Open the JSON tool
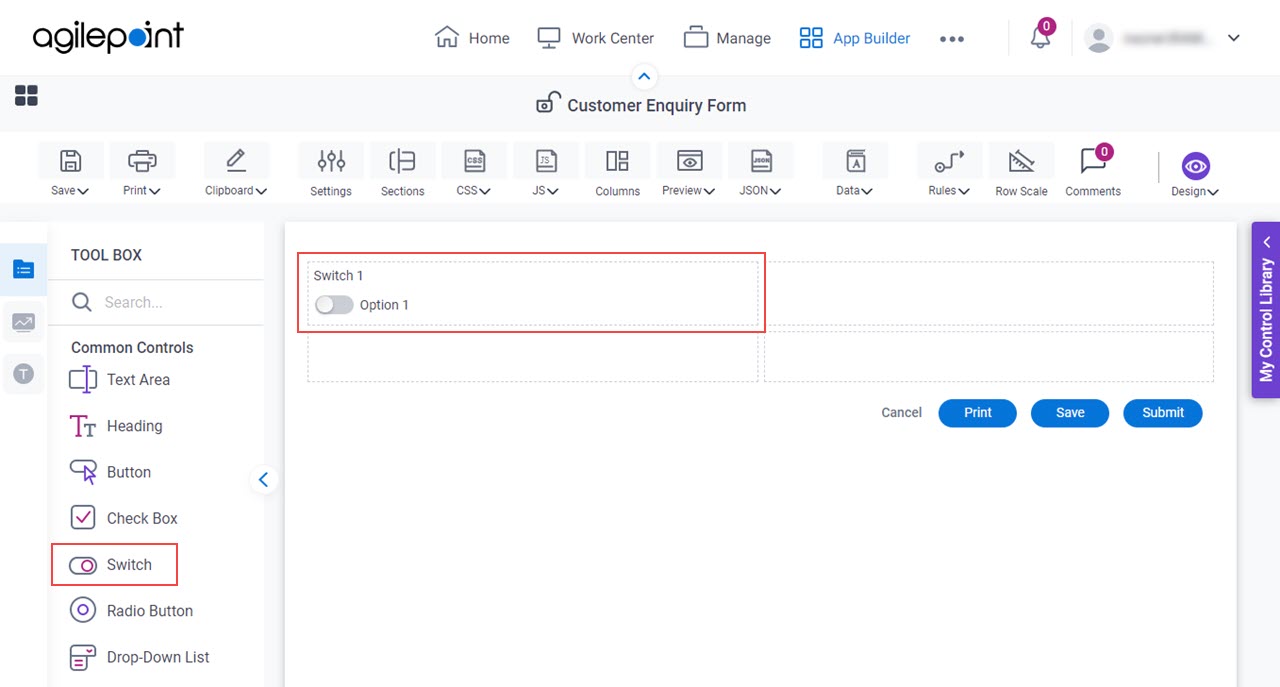1280x687 pixels. point(761,170)
